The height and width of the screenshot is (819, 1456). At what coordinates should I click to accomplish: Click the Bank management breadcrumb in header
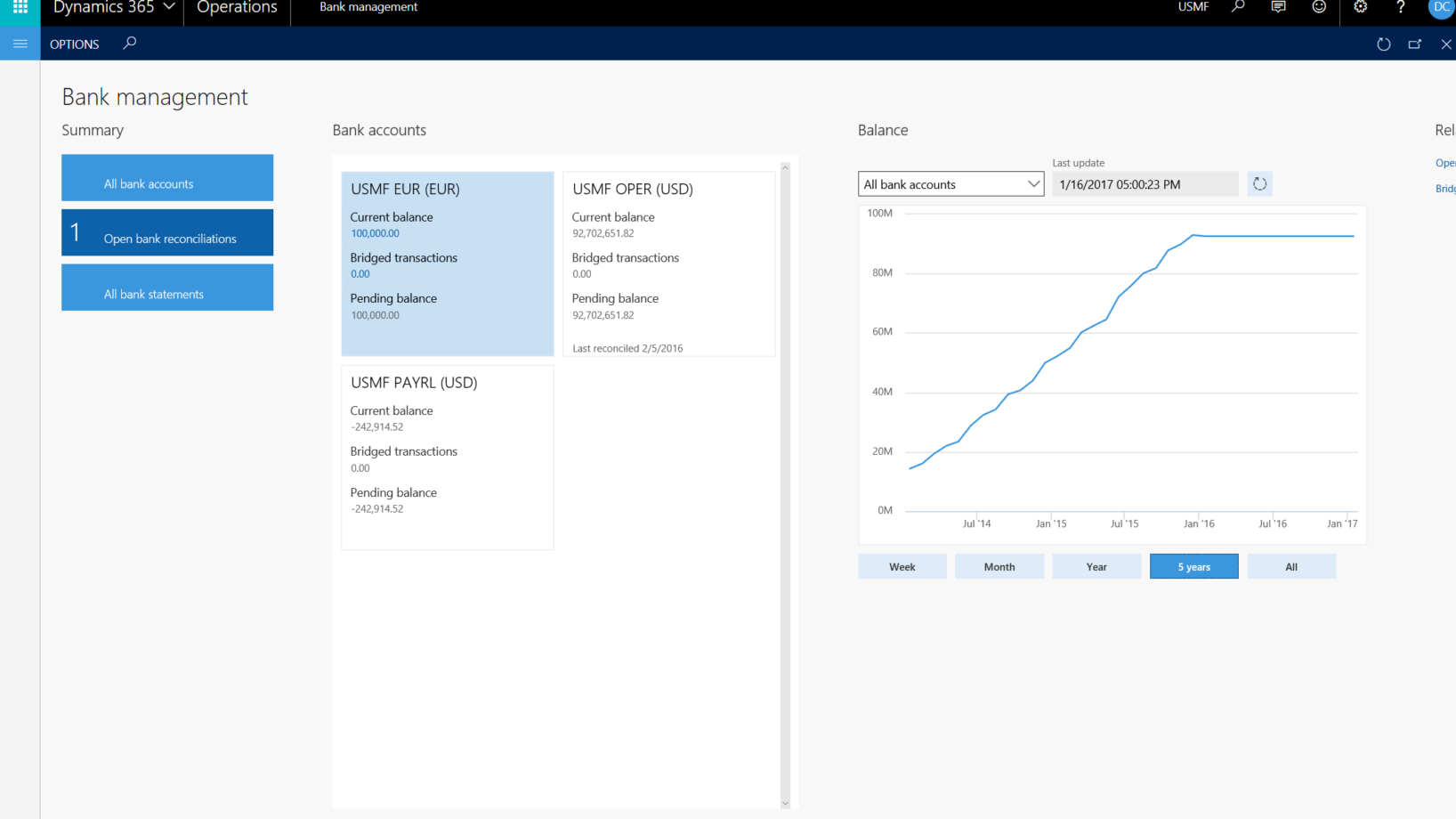pyautogui.click(x=368, y=7)
